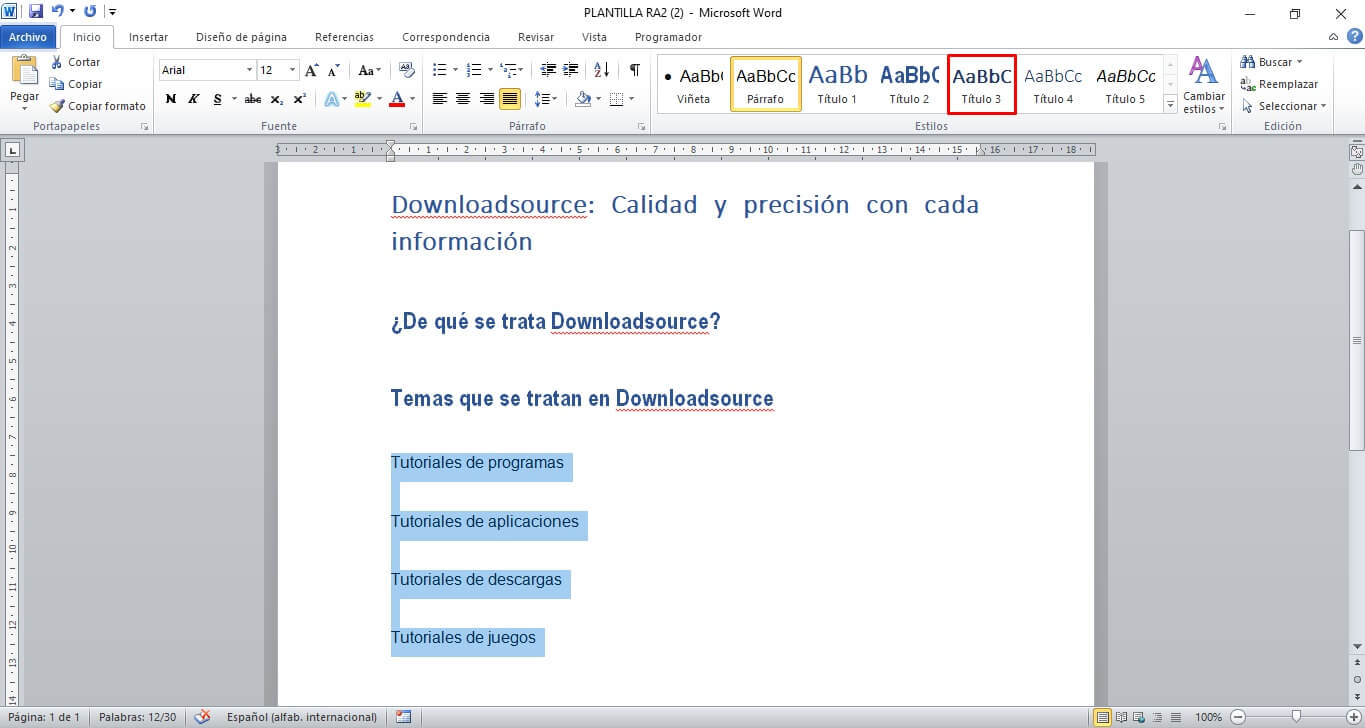Click the Save icon in quick access toolbar
This screenshot has width=1365, height=728.
pos(36,12)
